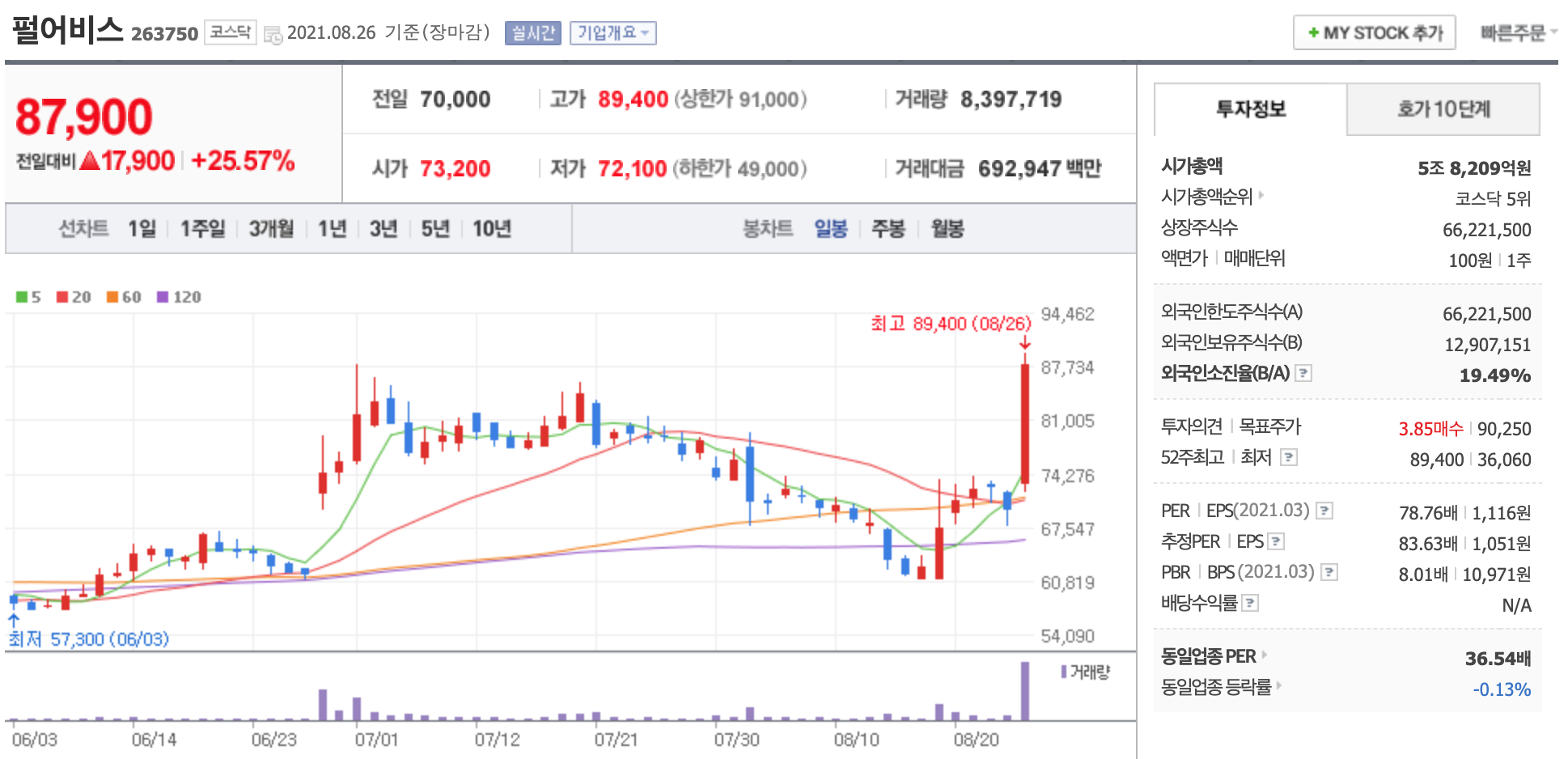Click the current price 87,900
Image resolution: width=1568 pixels, height=759 pixels.
tap(84, 117)
